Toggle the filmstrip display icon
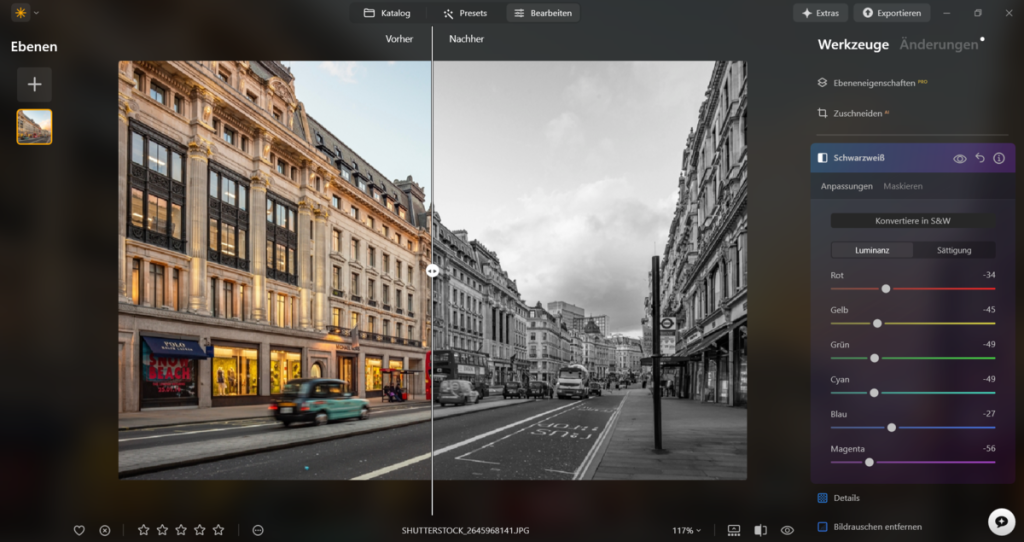 click(733, 530)
